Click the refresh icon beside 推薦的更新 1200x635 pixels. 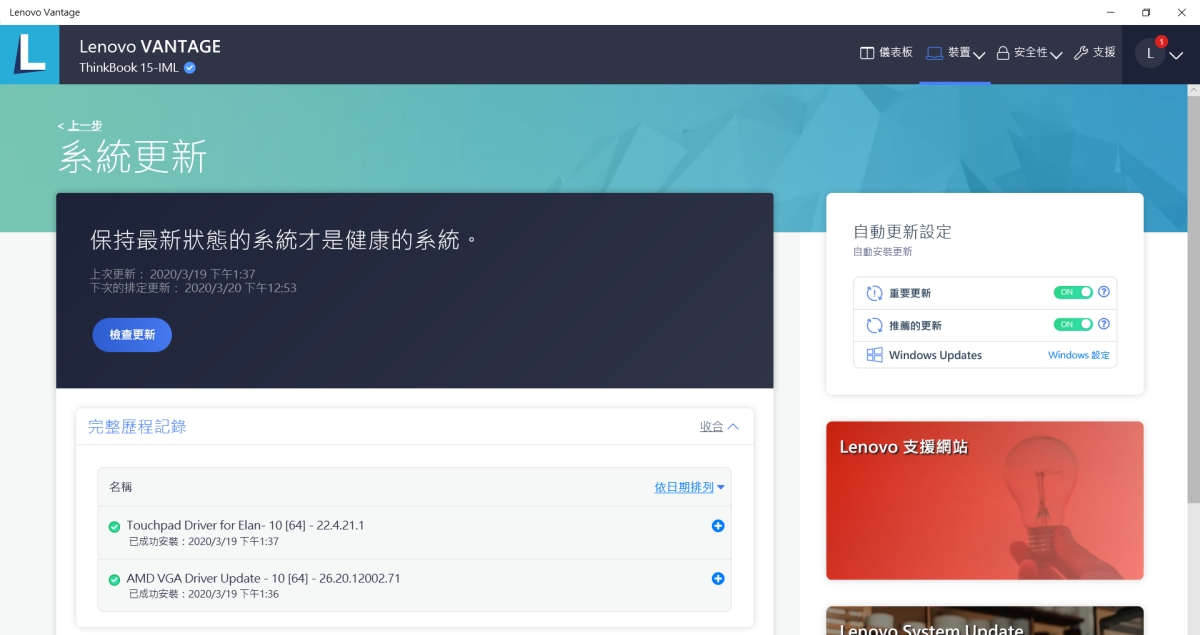coord(874,325)
